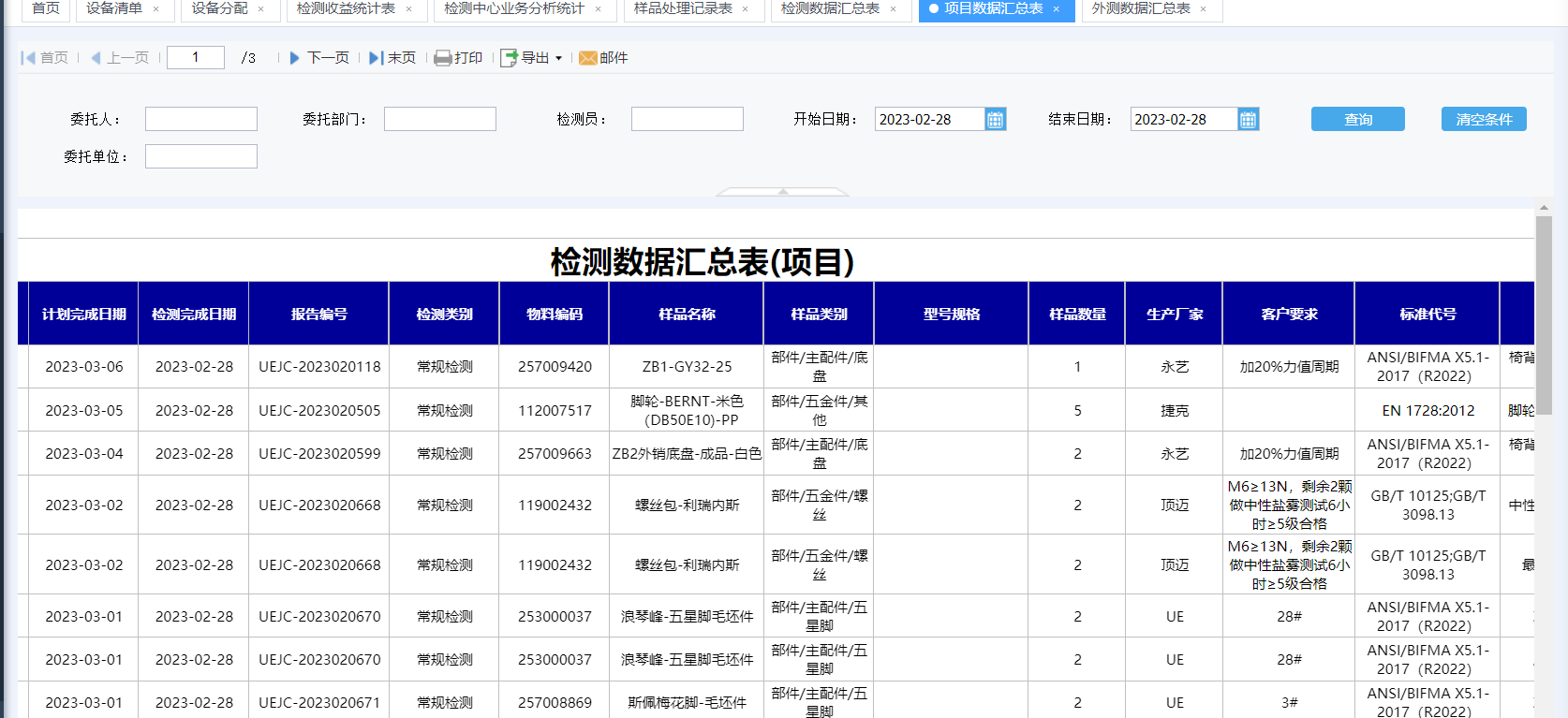This screenshot has height=718, width=1568.
Task: Click the 末页 last page label
Action: [x=402, y=58]
